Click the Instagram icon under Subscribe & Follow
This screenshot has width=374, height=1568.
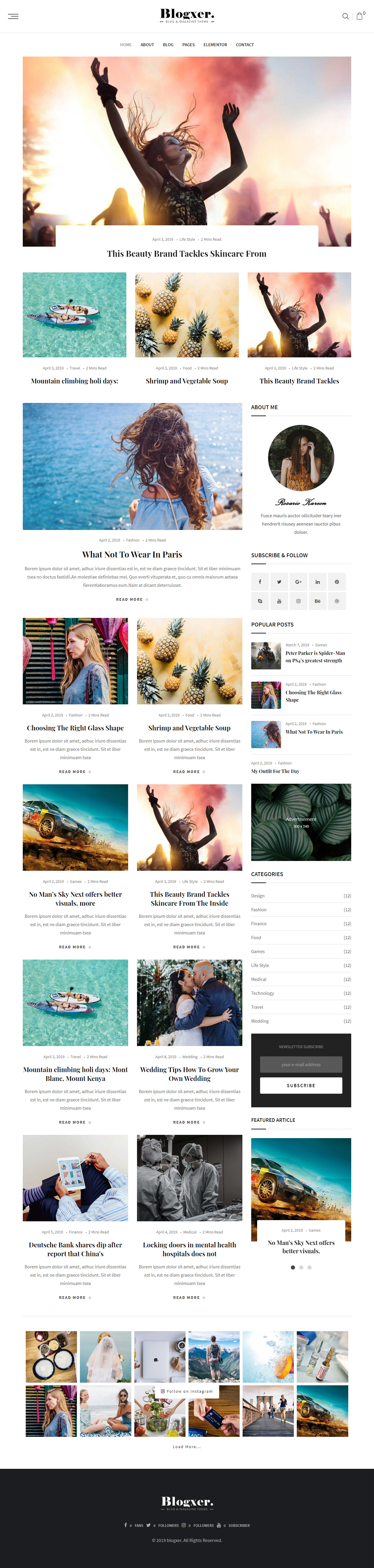[x=299, y=601]
